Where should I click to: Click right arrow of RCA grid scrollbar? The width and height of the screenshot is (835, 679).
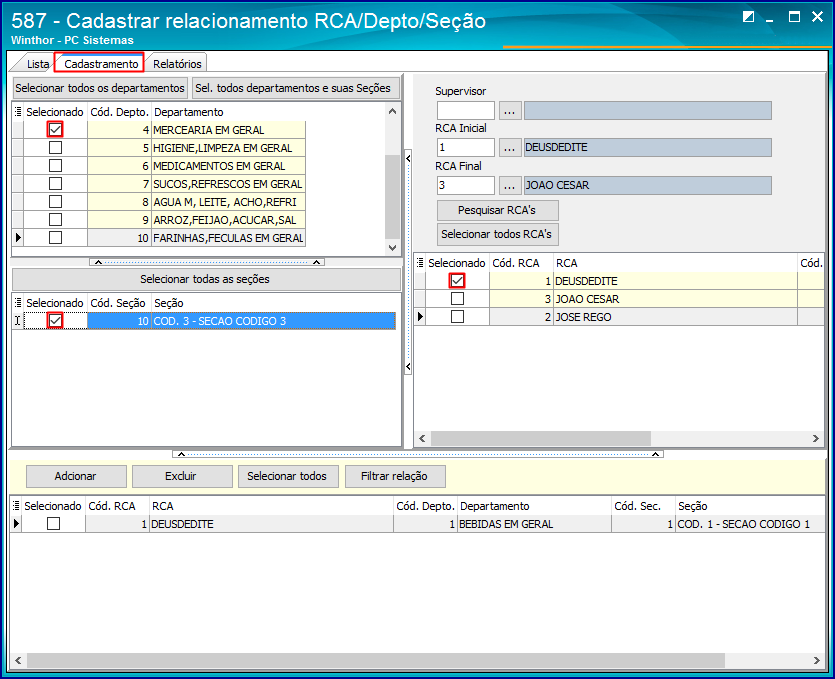(x=815, y=438)
